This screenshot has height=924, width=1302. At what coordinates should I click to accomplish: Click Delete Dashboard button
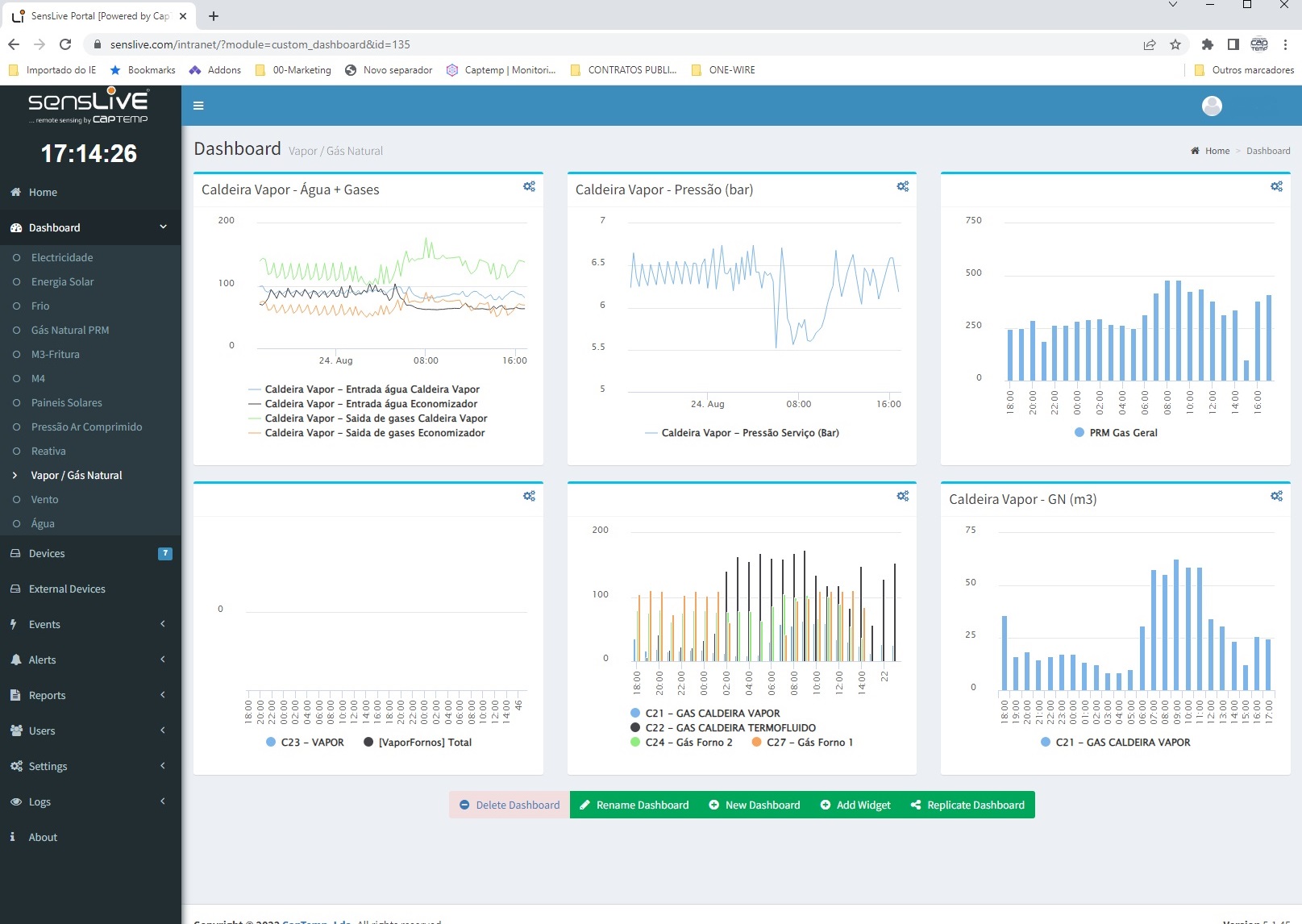click(510, 805)
